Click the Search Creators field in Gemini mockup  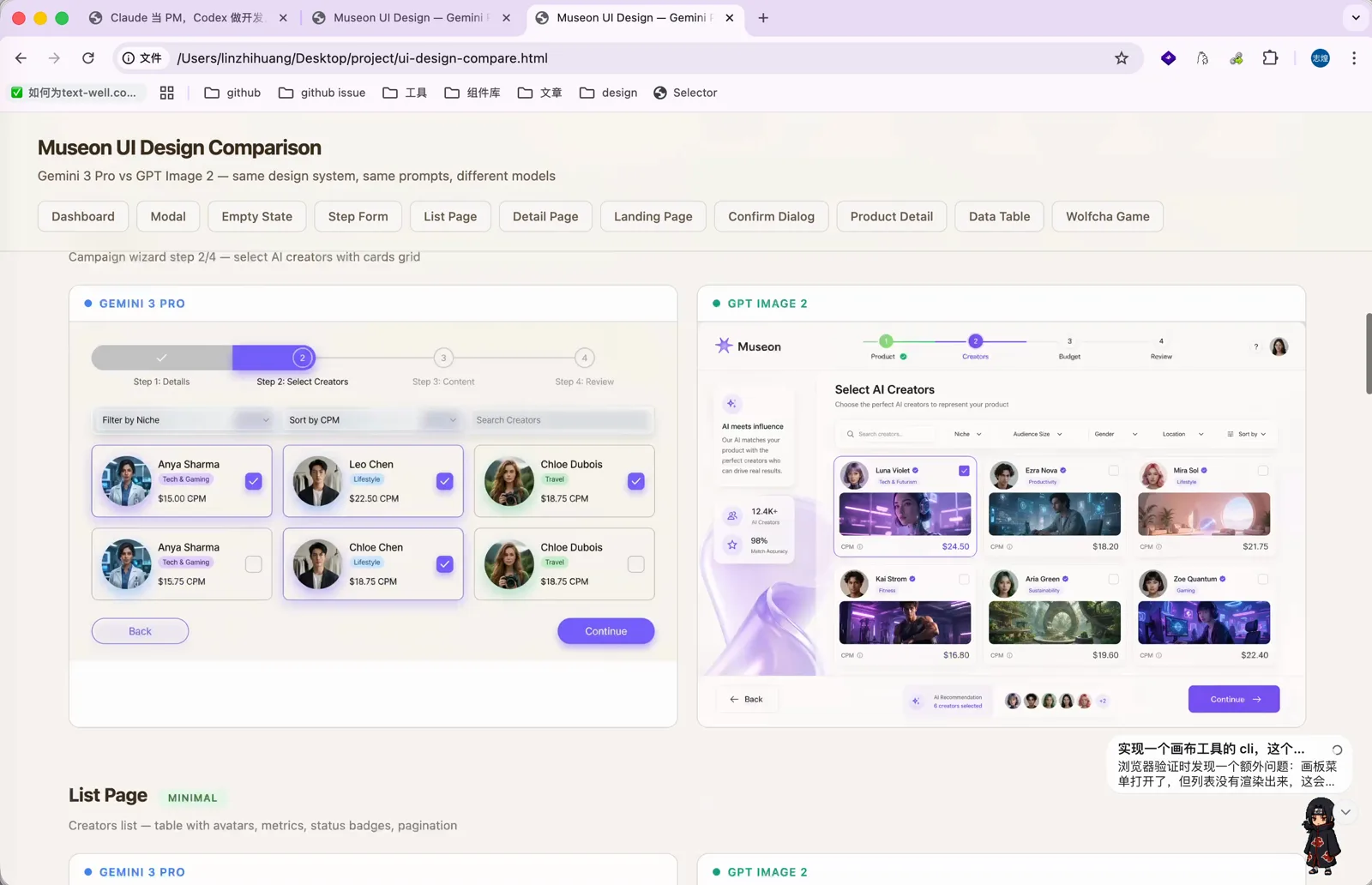[x=562, y=420]
